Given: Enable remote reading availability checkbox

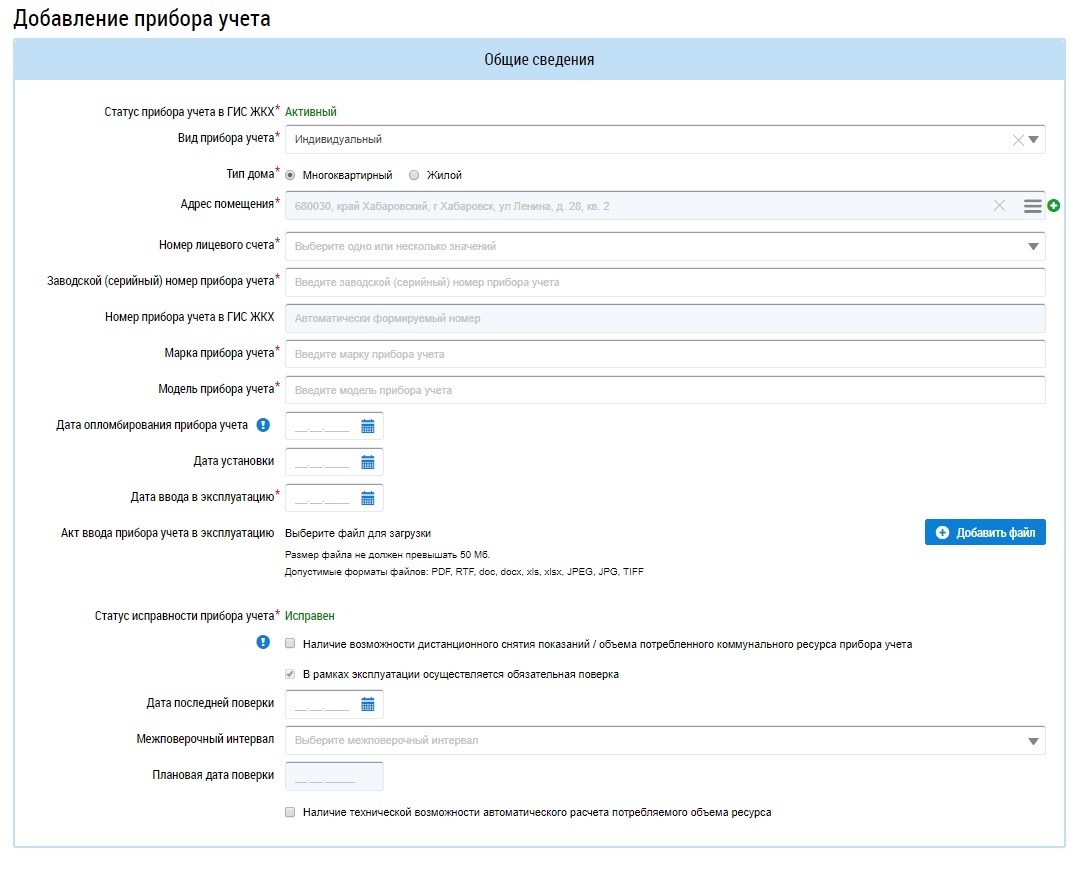Looking at the screenshot, I should click(x=290, y=644).
